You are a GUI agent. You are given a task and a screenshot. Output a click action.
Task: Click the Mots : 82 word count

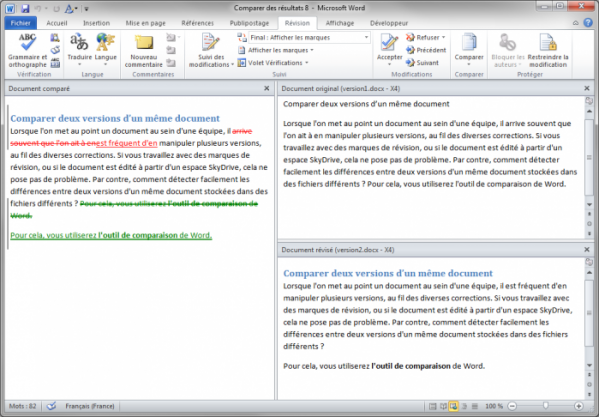pyautogui.click(x=23, y=406)
